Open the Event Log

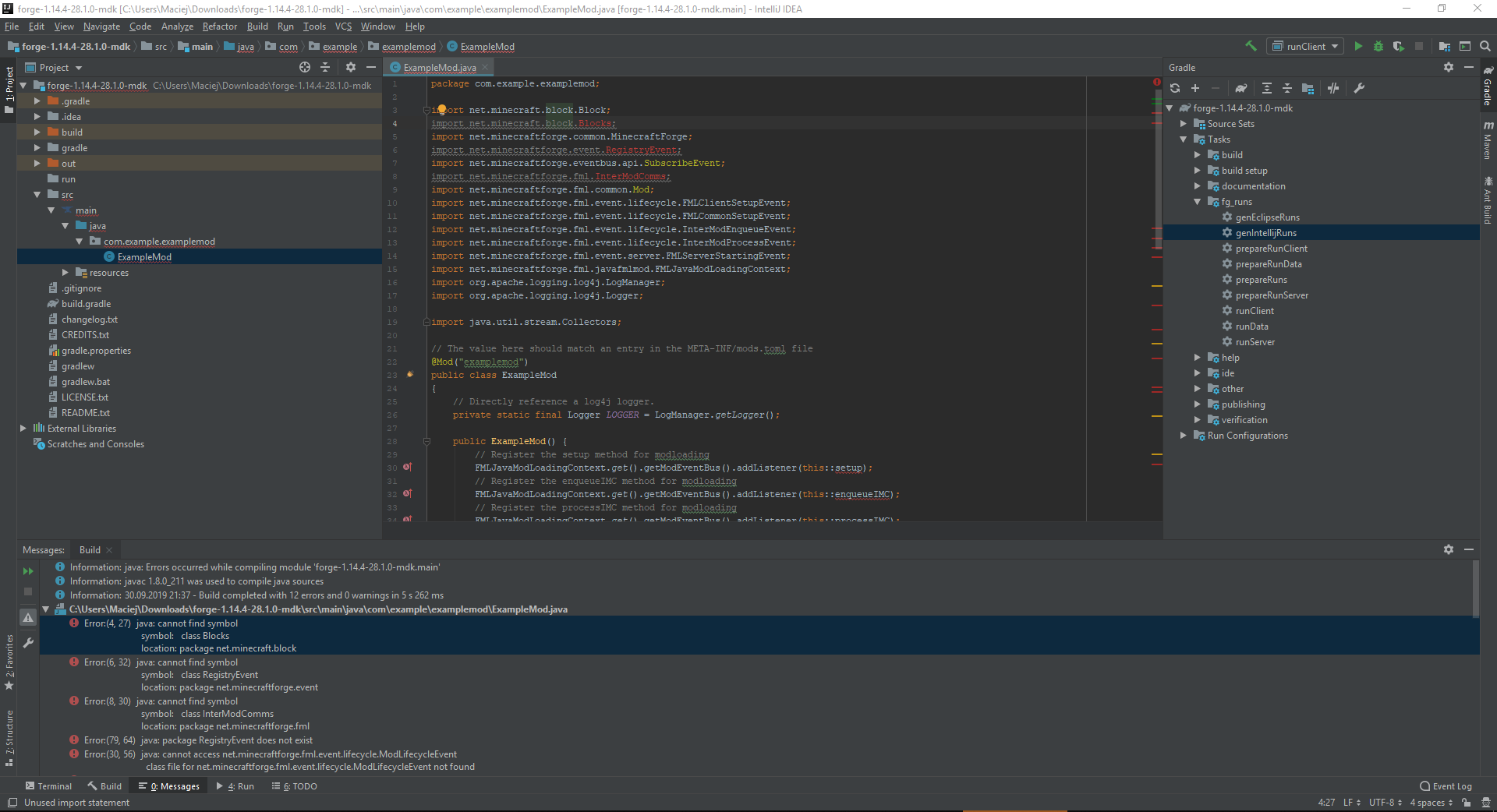pyautogui.click(x=1446, y=786)
